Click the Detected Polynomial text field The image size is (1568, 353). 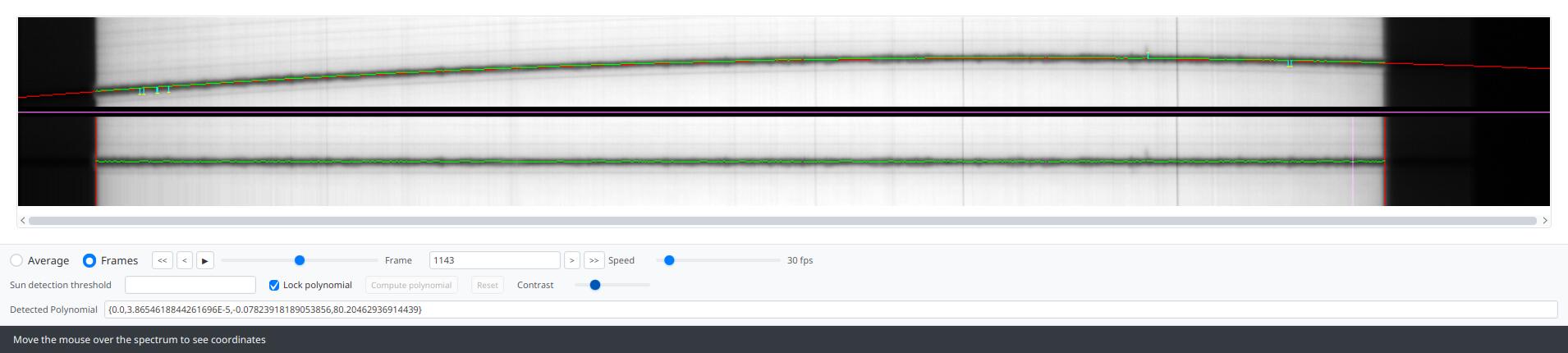831,309
